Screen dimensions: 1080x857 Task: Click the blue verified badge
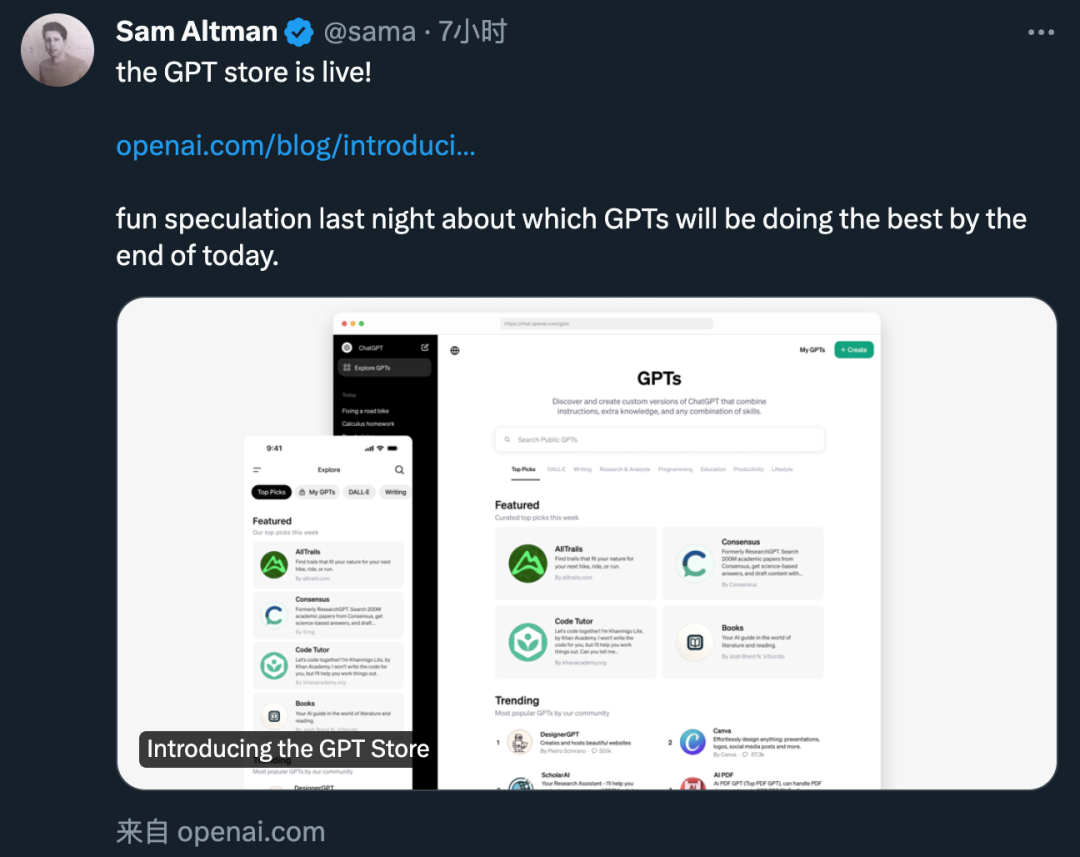[298, 33]
